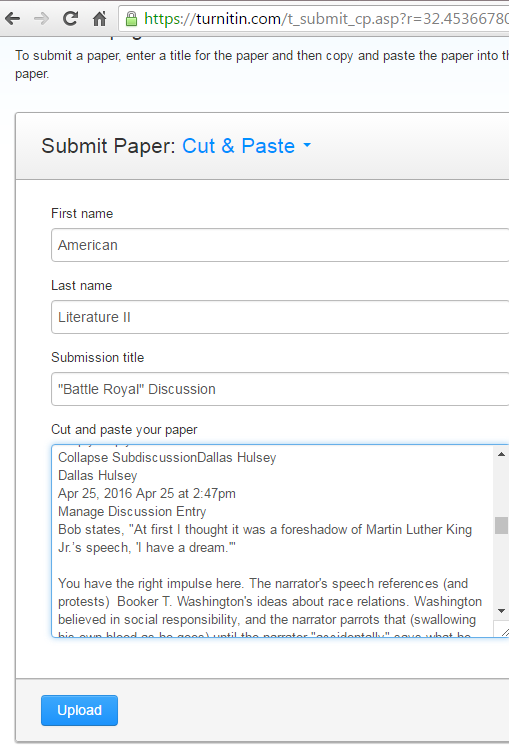Click the First name field containing American
This screenshot has height=746, width=509.
(280, 245)
